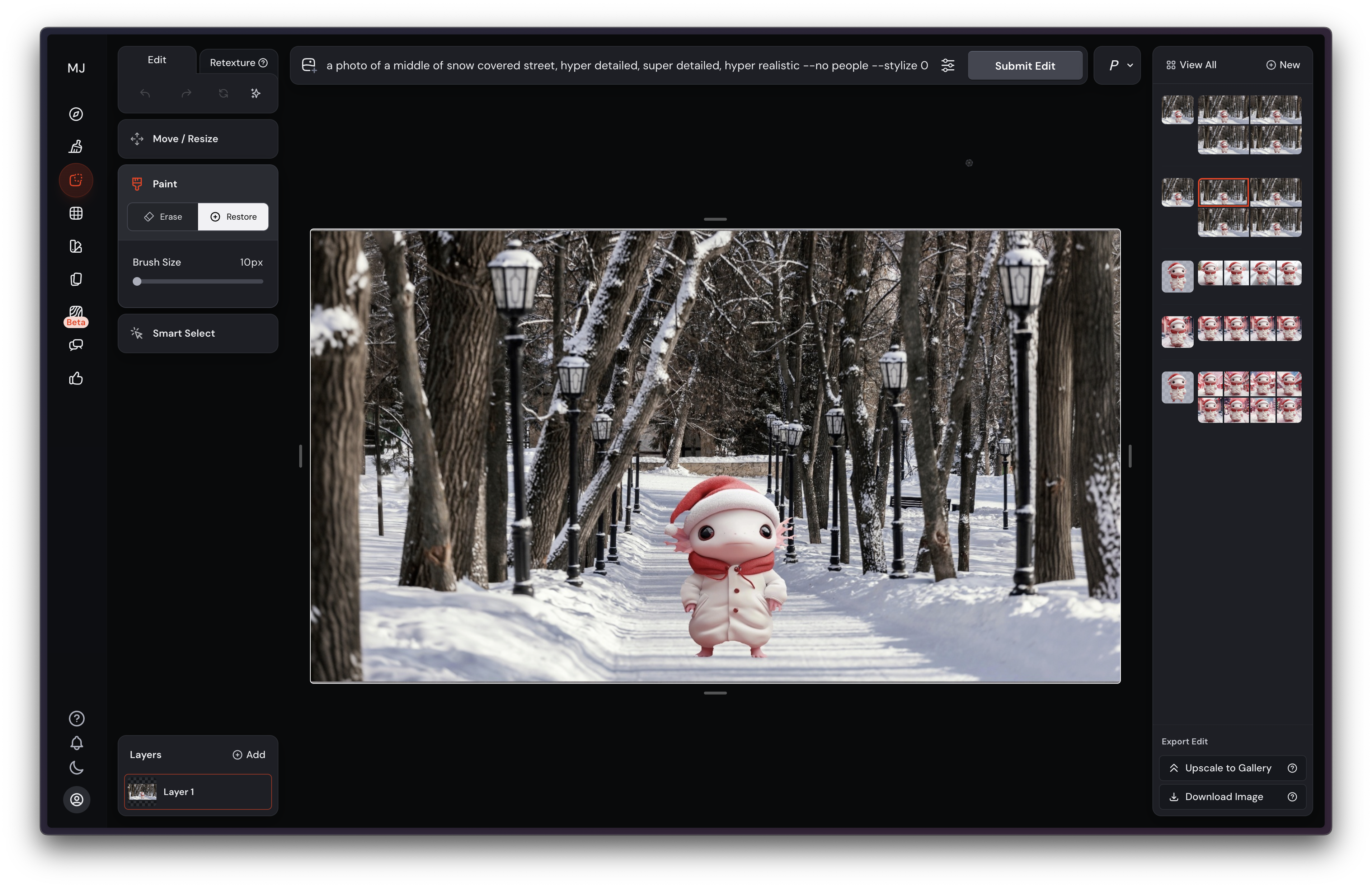Toggle dark mode moon icon
Viewport: 1372px width, 888px height.
(x=76, y=767)
